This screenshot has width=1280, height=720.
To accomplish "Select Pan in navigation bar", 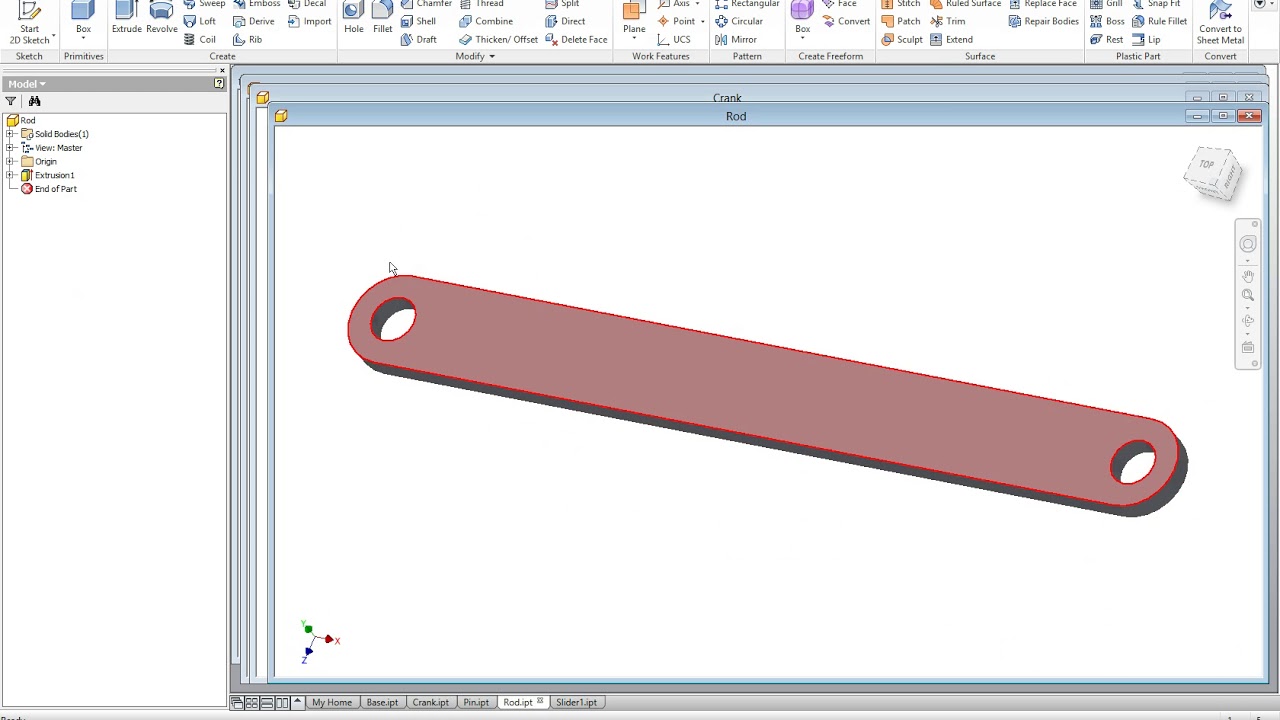I will [1247, 276].
